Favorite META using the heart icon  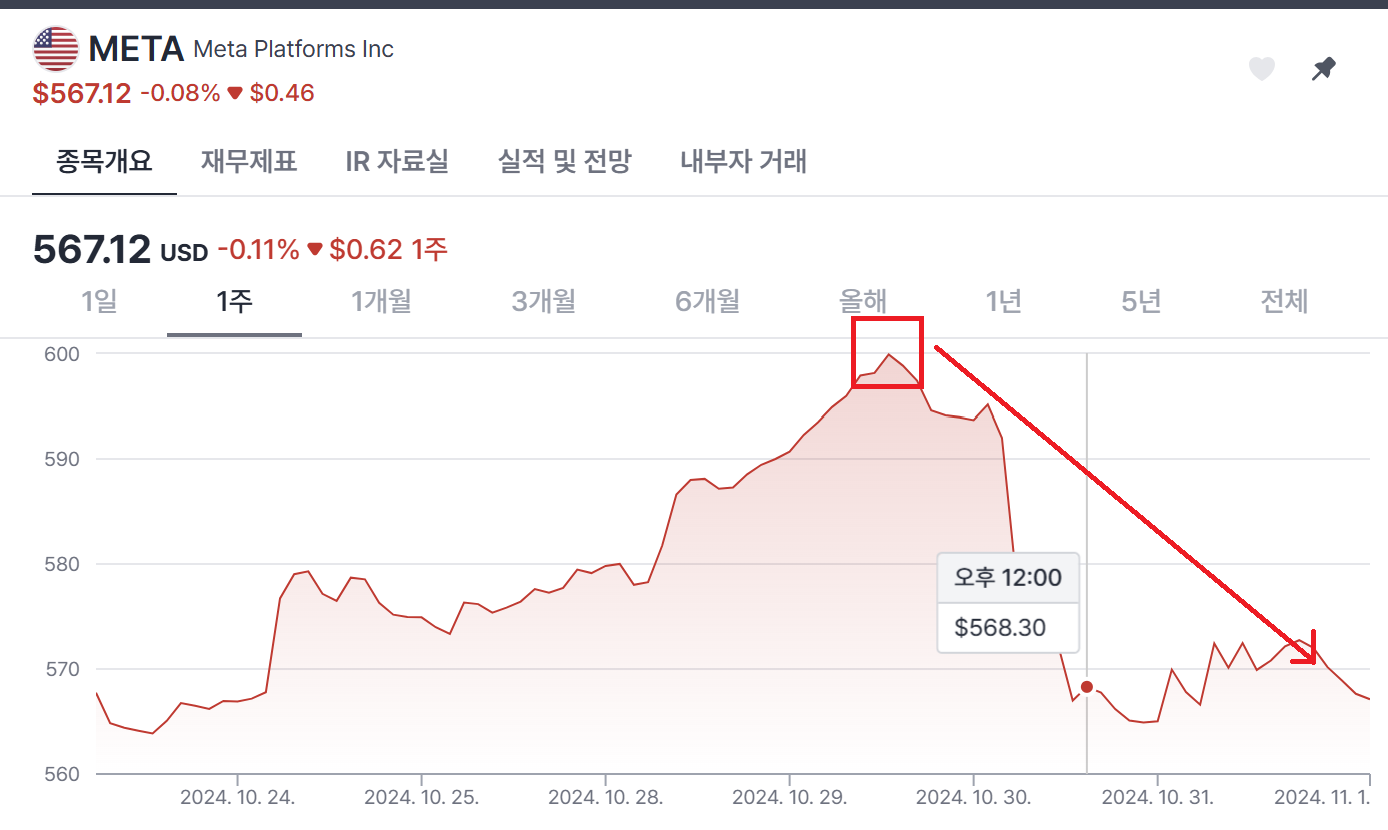tap(1261, 68)
